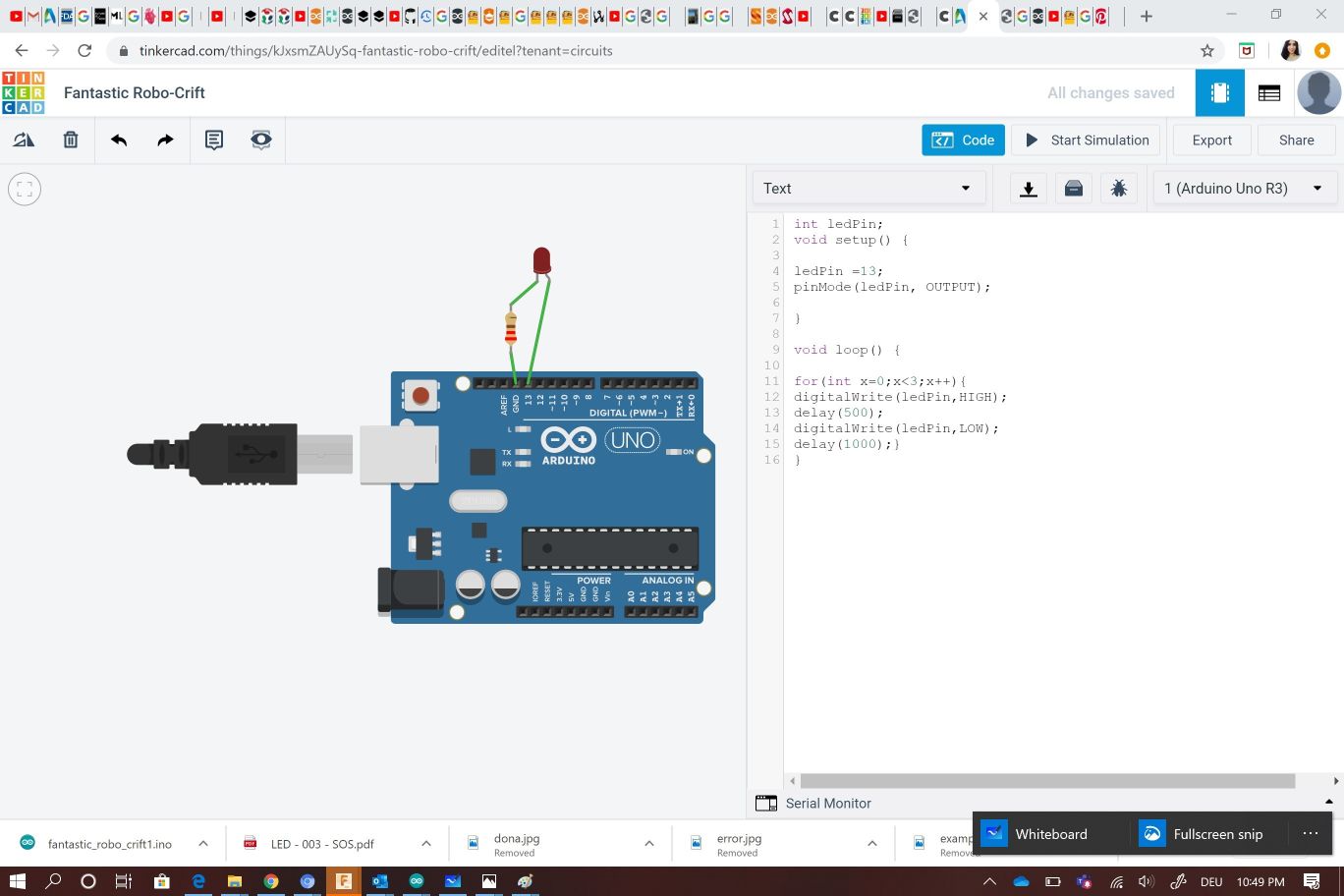Image resolution: width=1344 pixels, height=896 pixels.
Task: Show hidden system tray icons
Action: point(989,881)
